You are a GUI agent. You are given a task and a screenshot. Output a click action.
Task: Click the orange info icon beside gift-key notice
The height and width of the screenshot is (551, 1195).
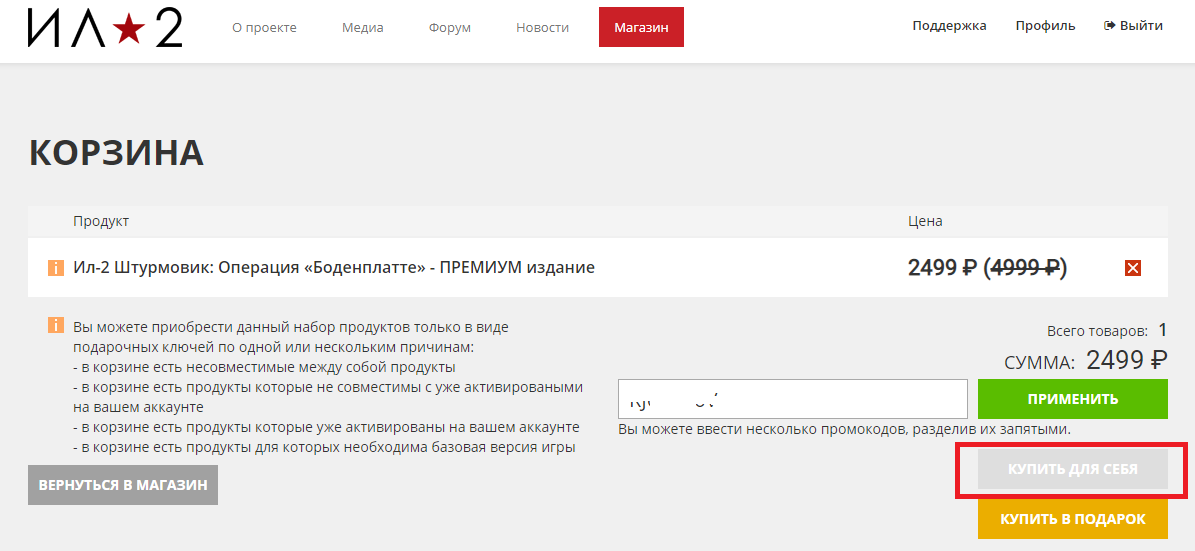point(56,325)
